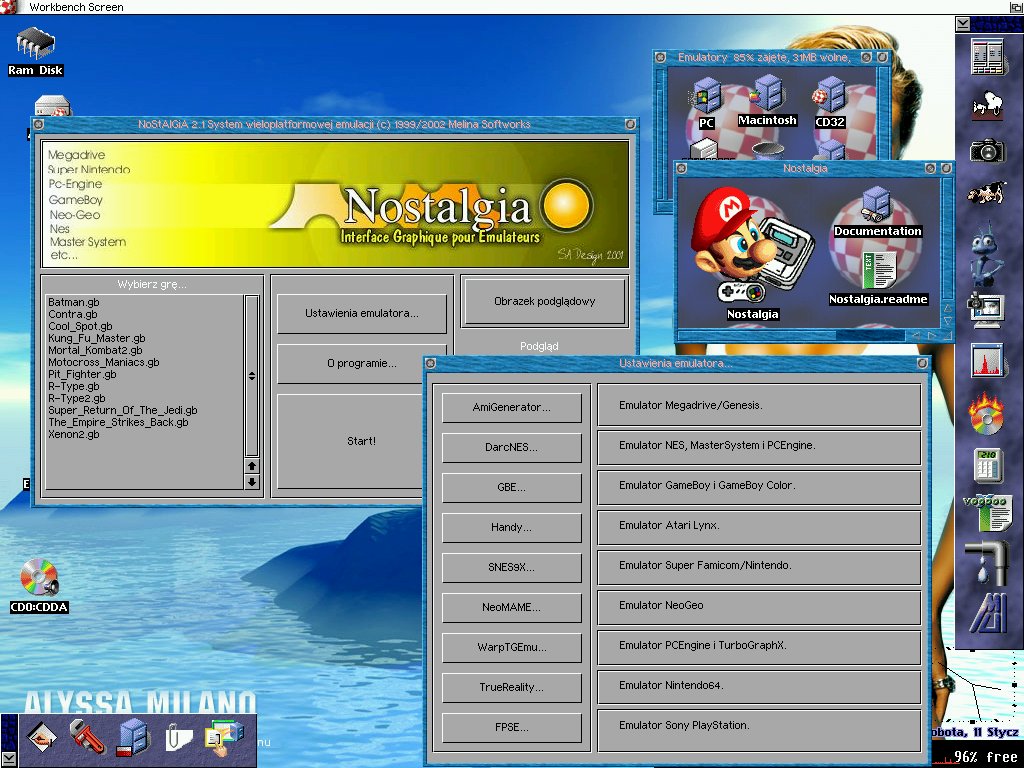Open DarcNES... emulator settings
The image size is (1024, 768).
(511, 447)
